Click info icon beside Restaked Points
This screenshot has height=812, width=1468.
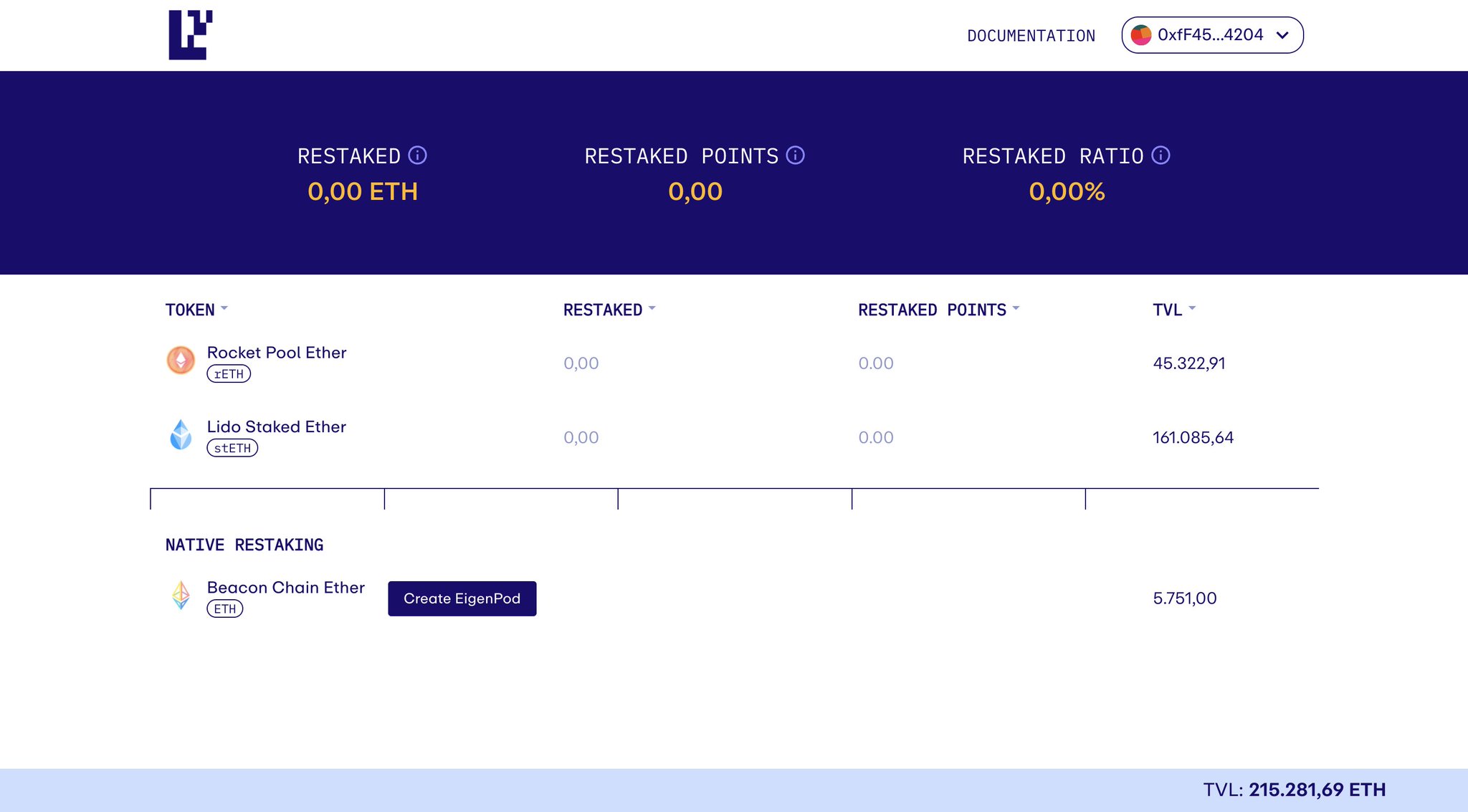[x=795, y=156]
